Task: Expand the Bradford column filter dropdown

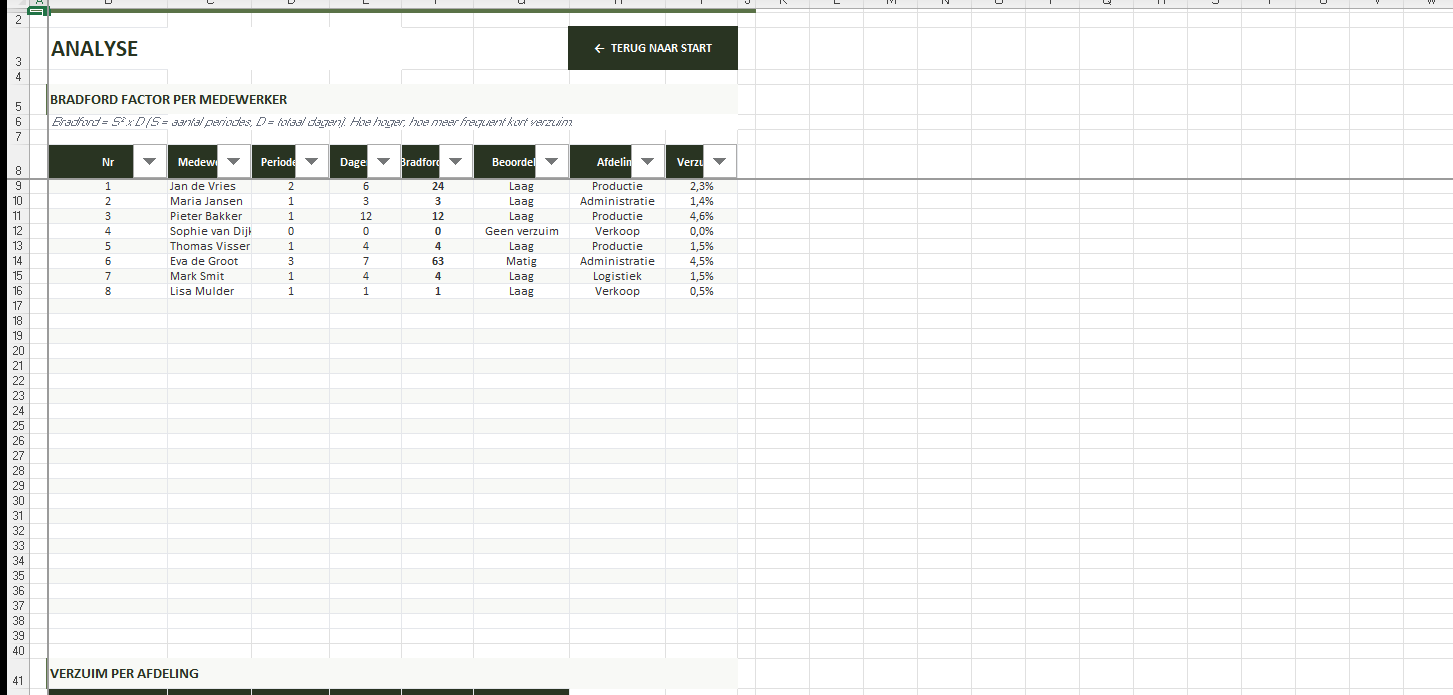Action: tap(456, 161)
